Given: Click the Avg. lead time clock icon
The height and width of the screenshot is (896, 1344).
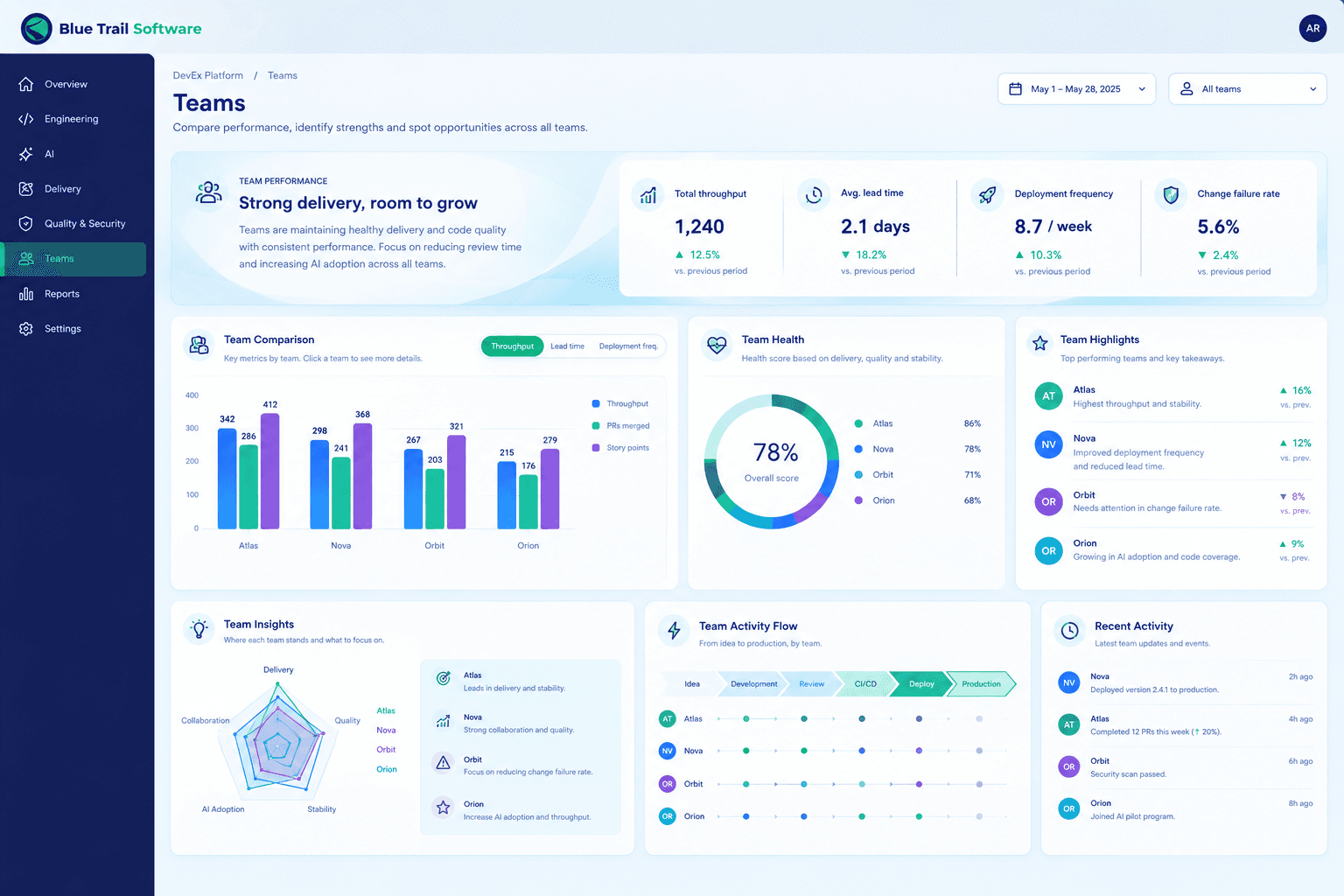Looking at the screenshot, I should (x=814, y=195).
